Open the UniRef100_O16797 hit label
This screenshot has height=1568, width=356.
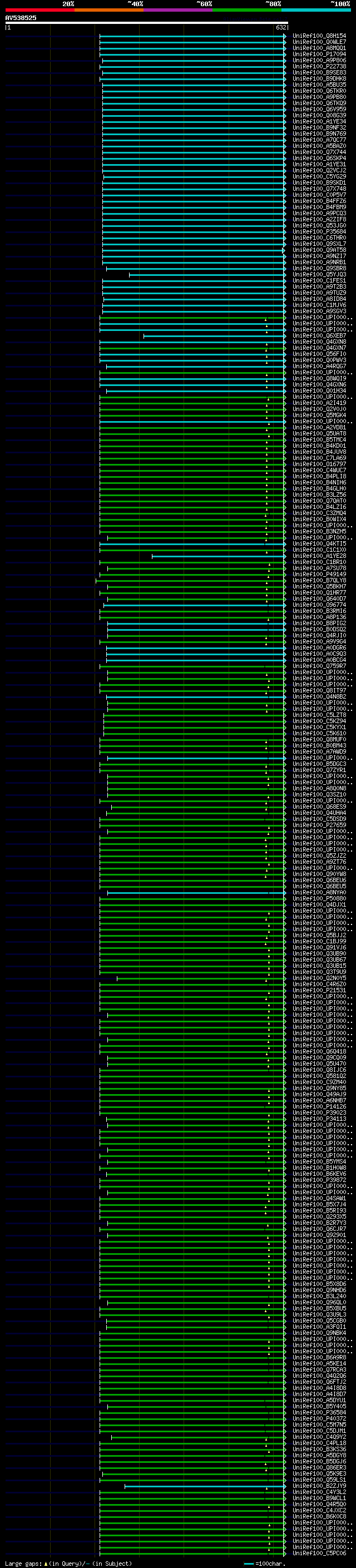[x=319, y=464]
